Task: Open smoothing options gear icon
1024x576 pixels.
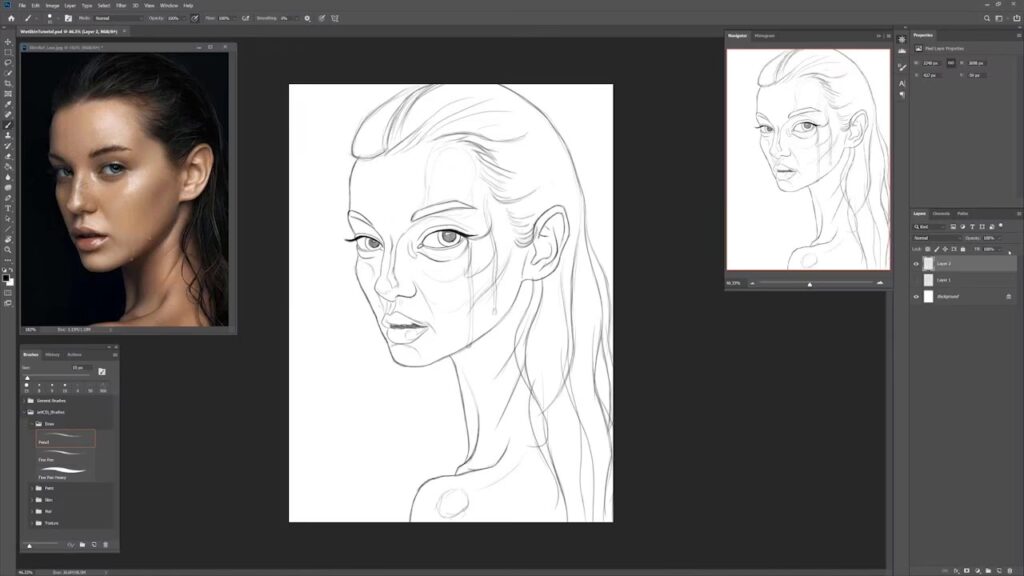Action: click(x=307, y=18)
